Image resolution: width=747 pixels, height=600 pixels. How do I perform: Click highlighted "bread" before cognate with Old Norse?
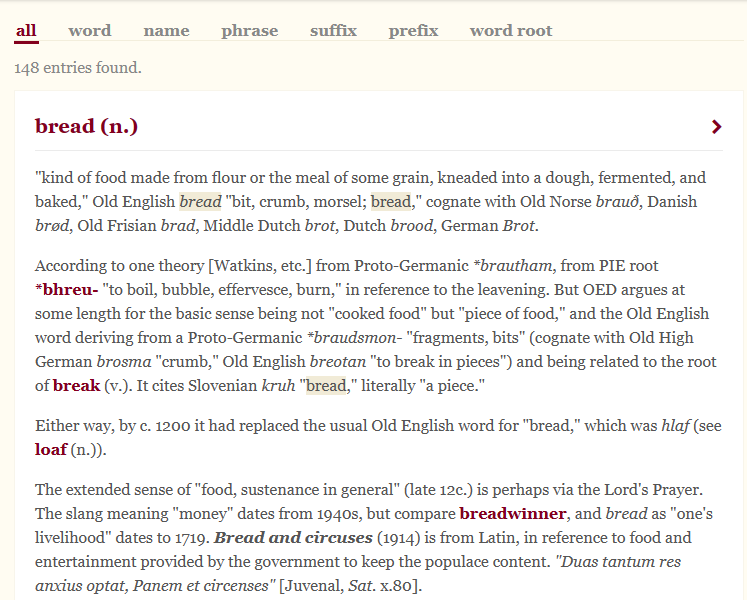391,202
